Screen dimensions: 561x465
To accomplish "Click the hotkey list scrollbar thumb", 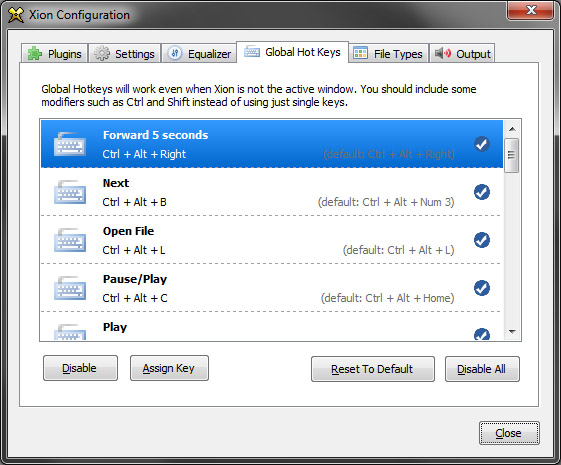I will (x=512, y=155).
